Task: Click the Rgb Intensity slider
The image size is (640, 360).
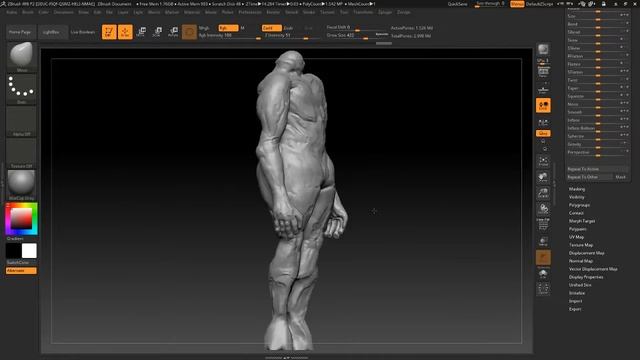Action: [x=229, y=36]
